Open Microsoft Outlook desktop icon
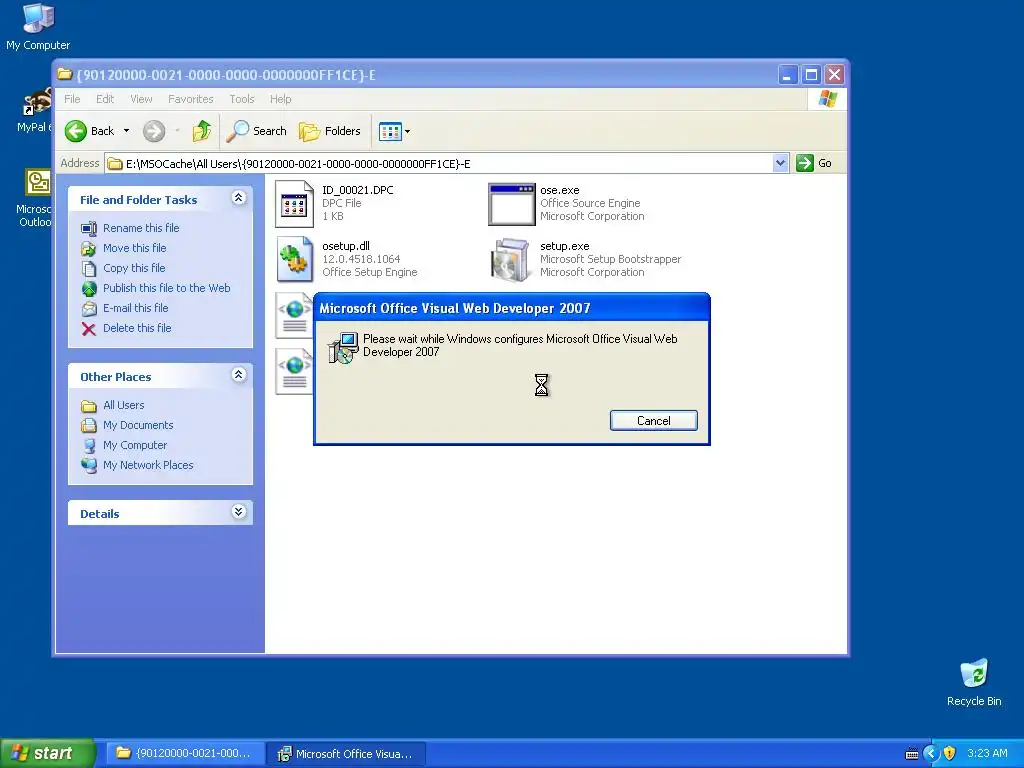Viewport: 1024px width, 768px height. click(36, 199)
